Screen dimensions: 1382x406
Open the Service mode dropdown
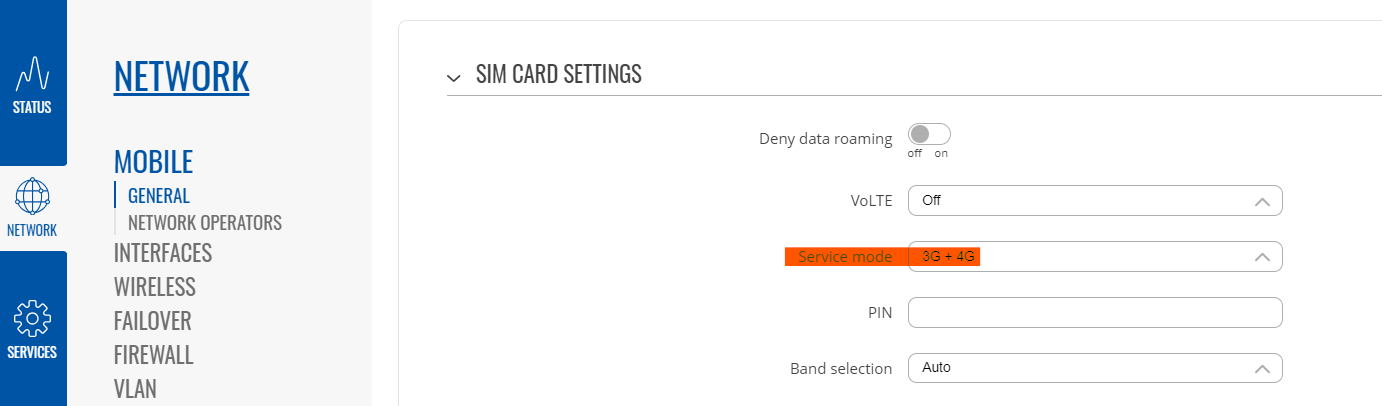click(x=1095, y=256)
